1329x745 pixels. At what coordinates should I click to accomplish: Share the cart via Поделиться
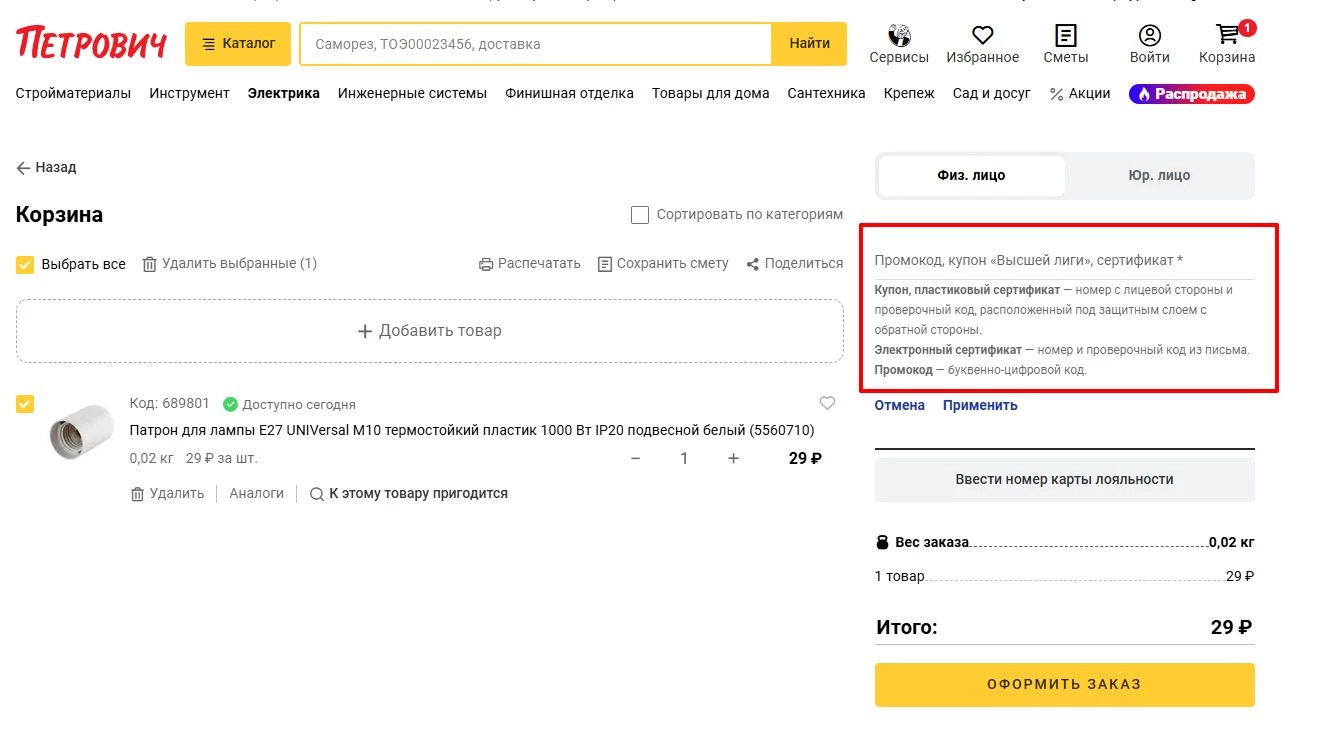tap(752, 264)
